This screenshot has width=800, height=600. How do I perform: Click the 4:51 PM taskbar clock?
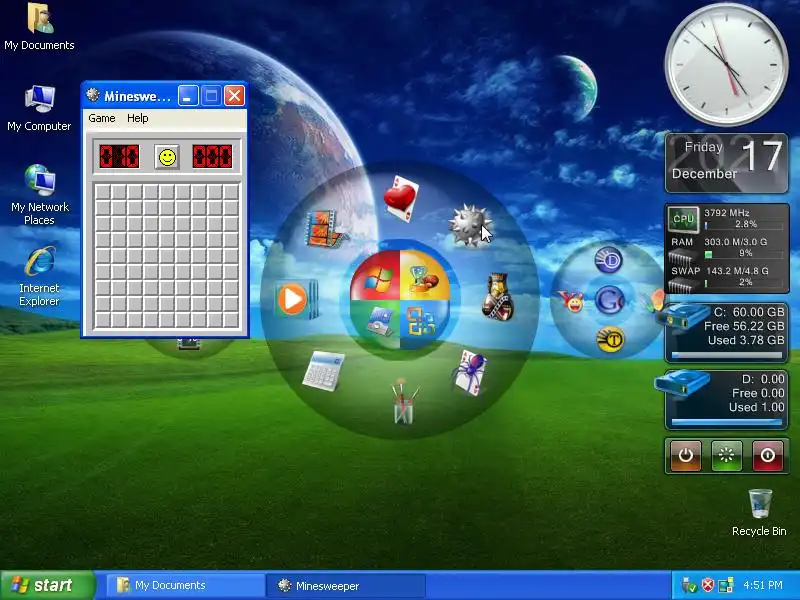(x=763, y=585)
